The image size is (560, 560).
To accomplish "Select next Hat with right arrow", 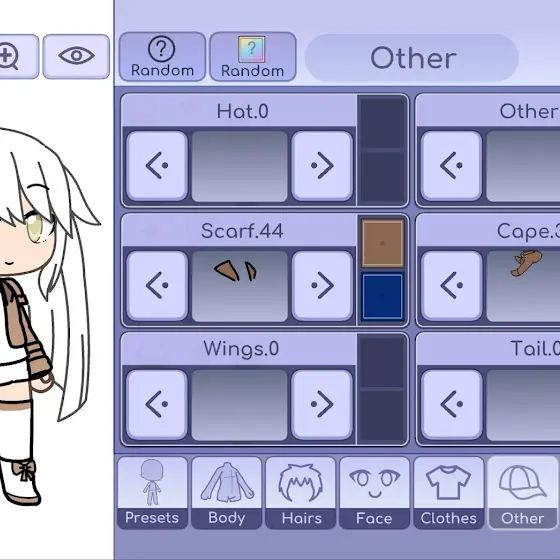I will pyautogui.click(x=322, y=166).
